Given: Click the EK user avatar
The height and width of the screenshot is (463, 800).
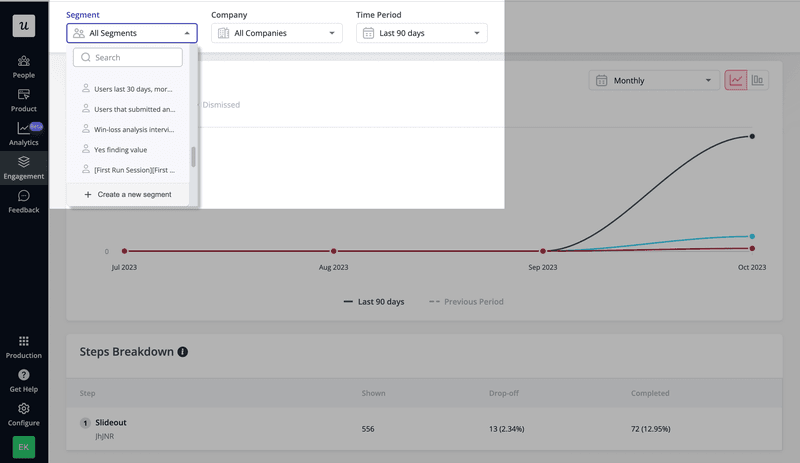Looking at the screenshot, I should tap(23, 447).
